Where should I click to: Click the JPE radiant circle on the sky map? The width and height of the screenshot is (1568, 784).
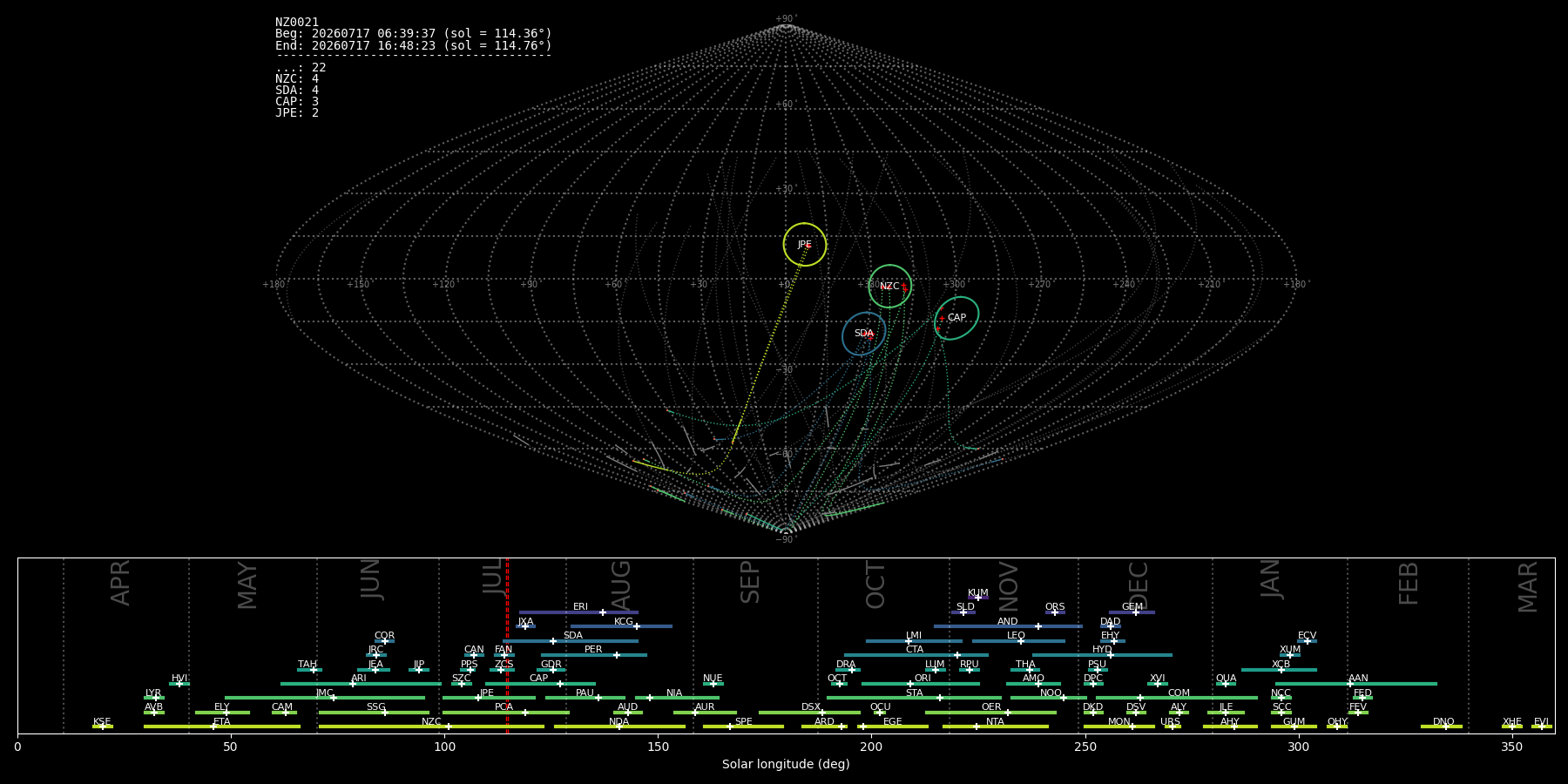tap(804, 245)
